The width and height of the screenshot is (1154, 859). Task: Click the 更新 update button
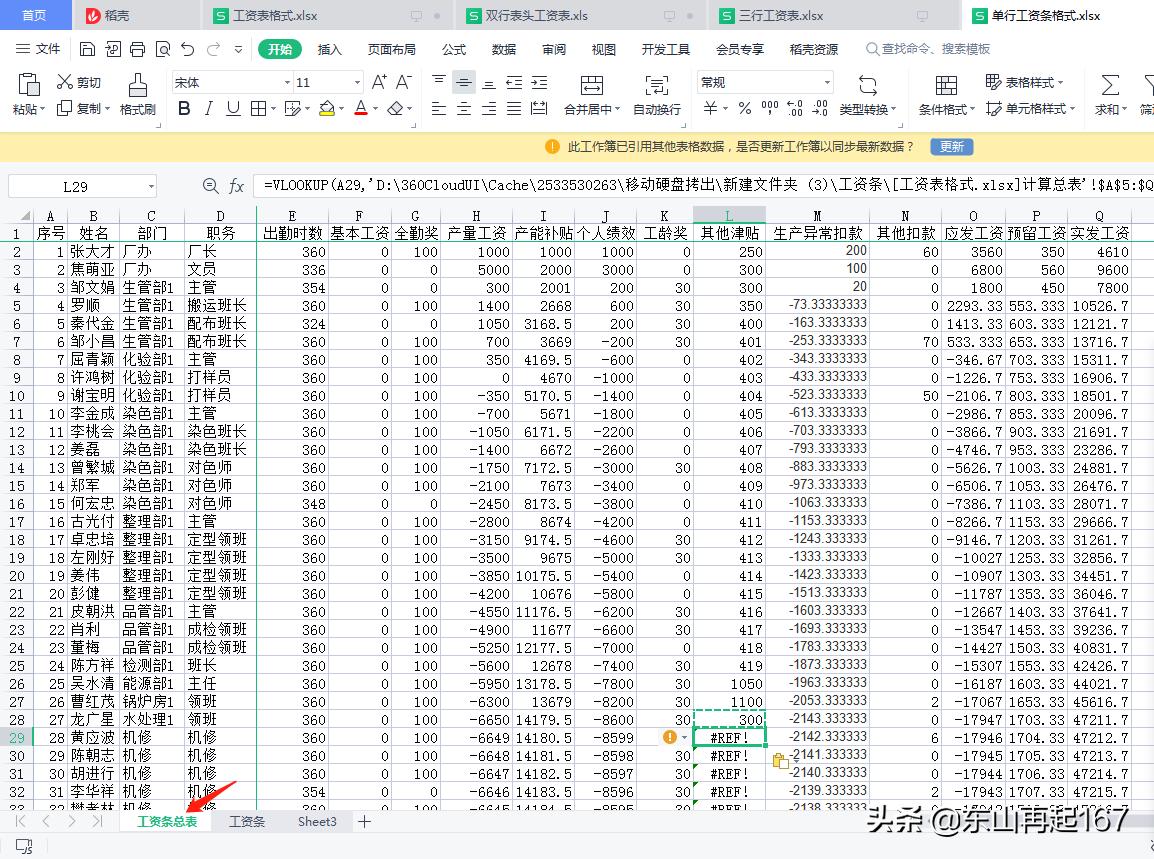tap(950, 146)
